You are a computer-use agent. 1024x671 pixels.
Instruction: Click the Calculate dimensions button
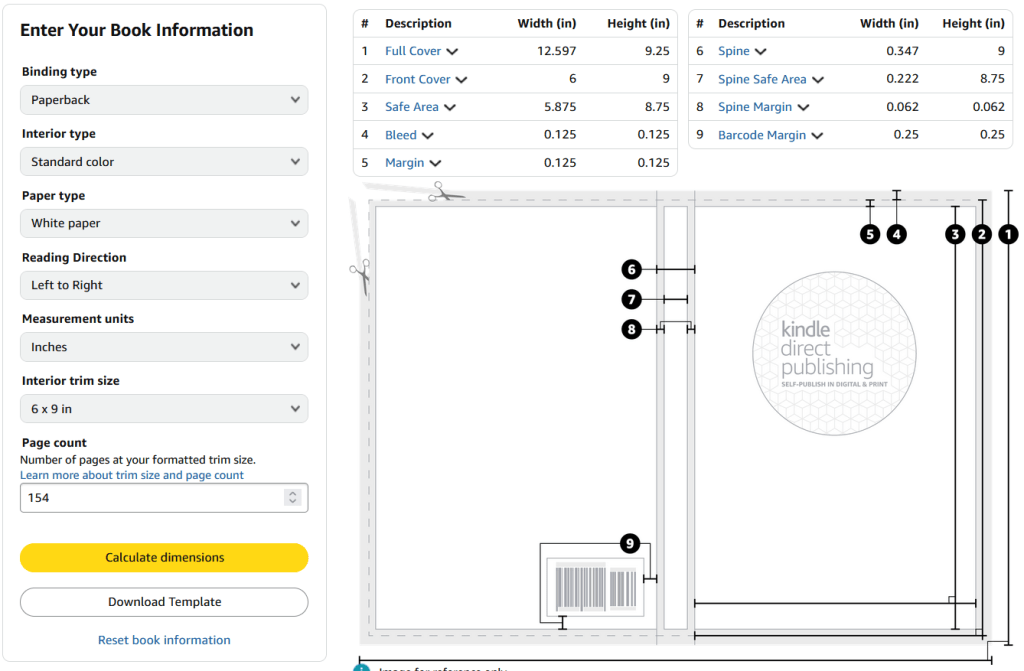tap(164, 558)
